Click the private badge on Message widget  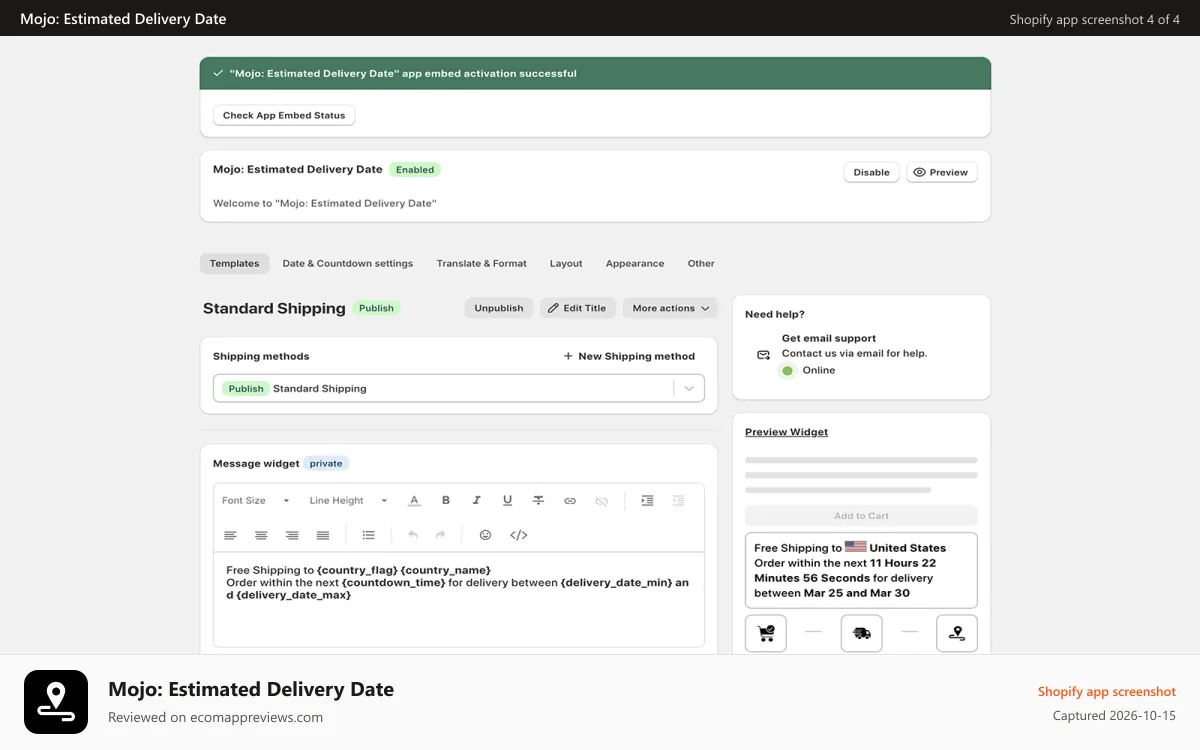pos(326,464)
